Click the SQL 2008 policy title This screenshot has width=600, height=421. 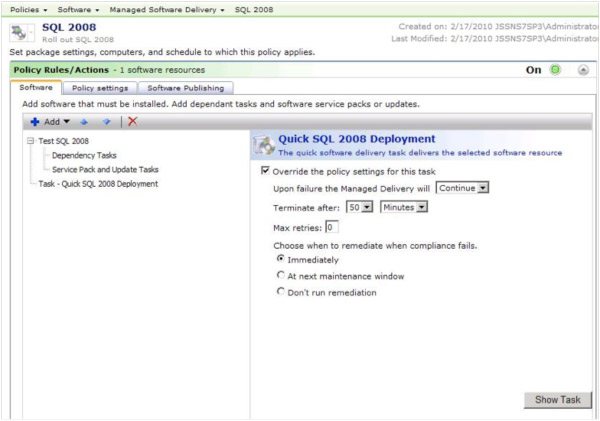coord(69,27)
